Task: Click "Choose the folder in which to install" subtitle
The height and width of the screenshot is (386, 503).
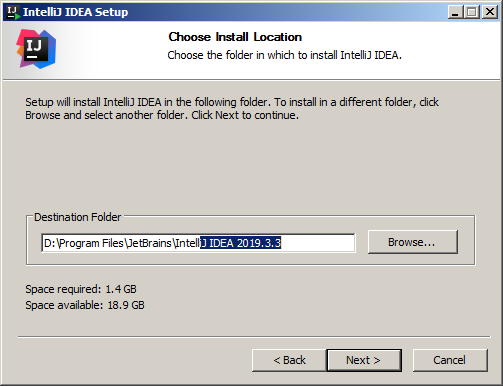Action: [284, 55]
